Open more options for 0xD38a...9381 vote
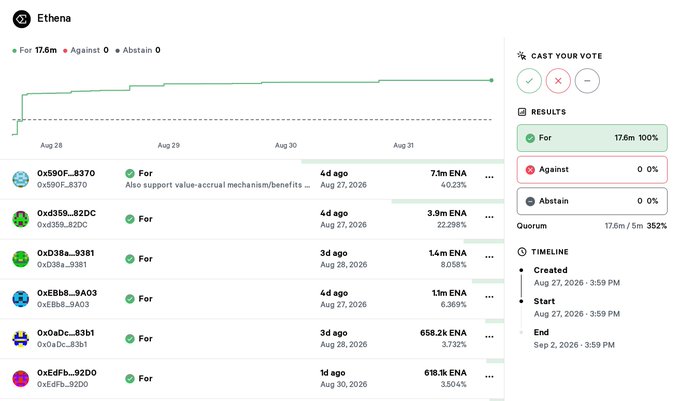680x401 pixels. tap(489, 257)
